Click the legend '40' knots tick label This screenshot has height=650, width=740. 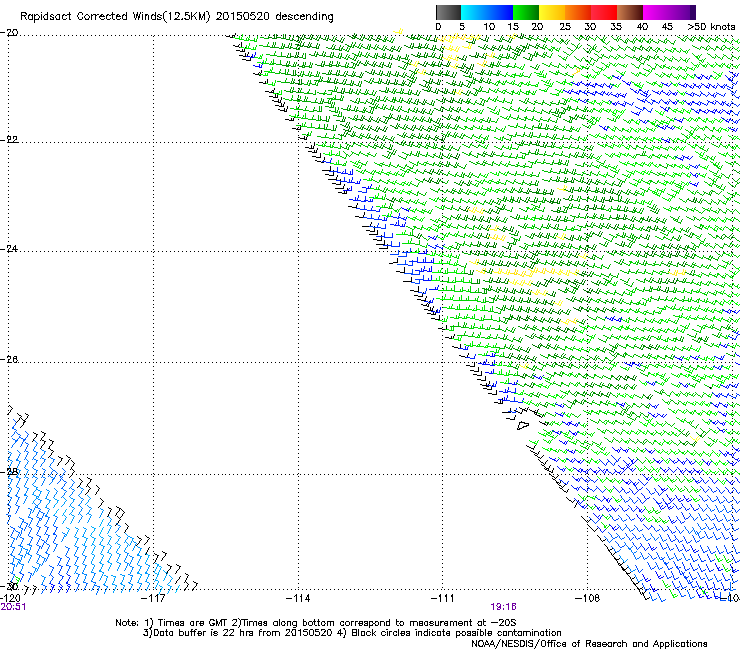642,27
